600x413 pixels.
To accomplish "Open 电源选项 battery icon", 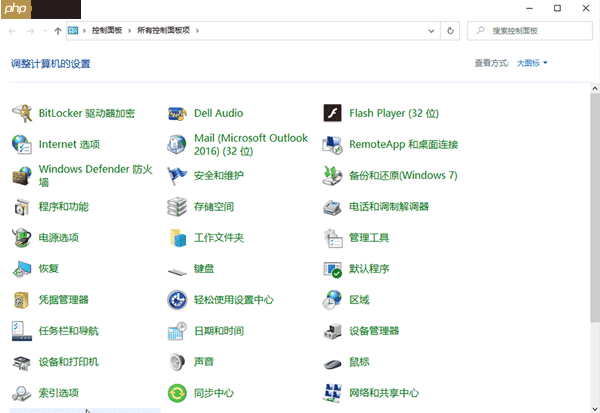I will 22,238.
